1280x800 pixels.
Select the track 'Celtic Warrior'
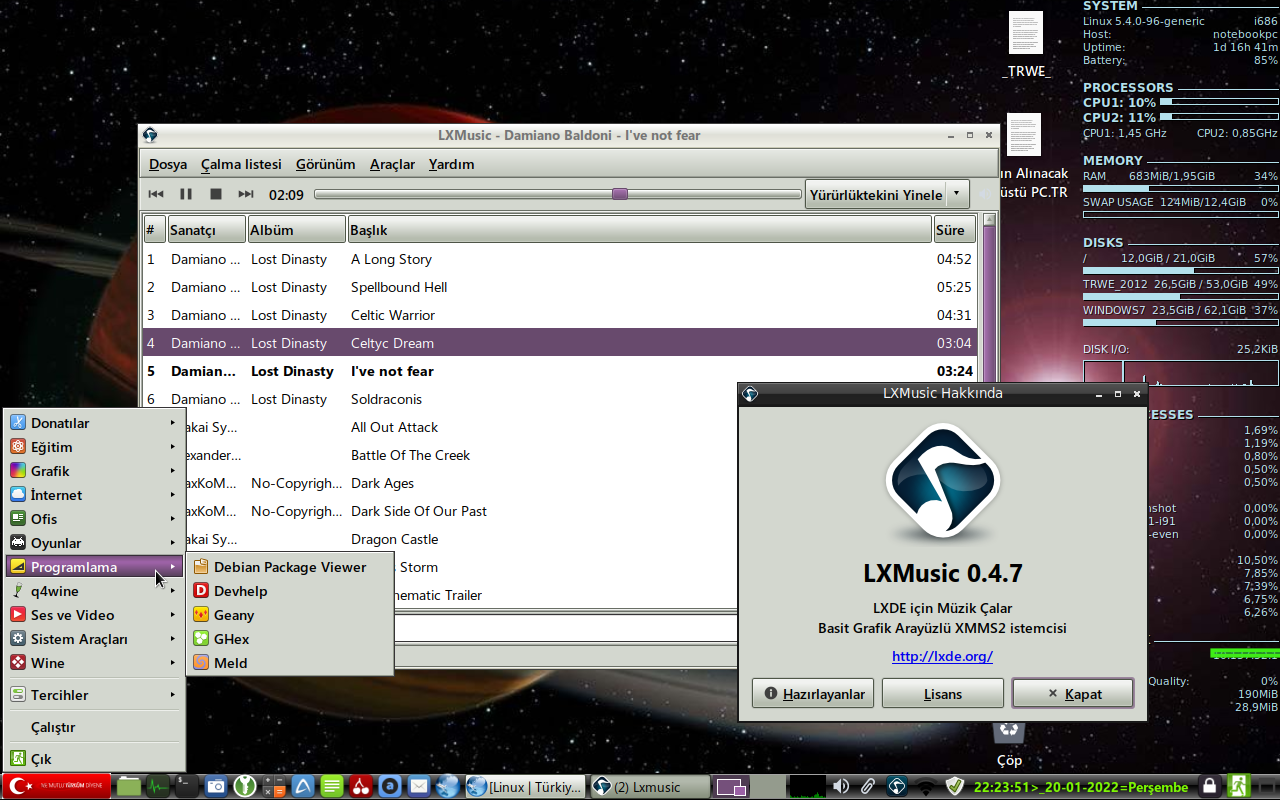(x=560, y=315)
